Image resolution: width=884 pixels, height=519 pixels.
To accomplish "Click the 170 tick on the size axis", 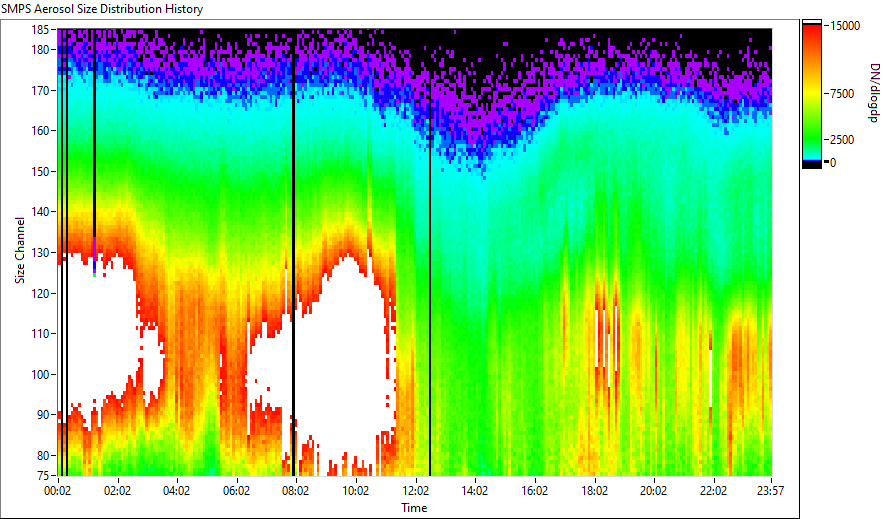I will [39, 90].
